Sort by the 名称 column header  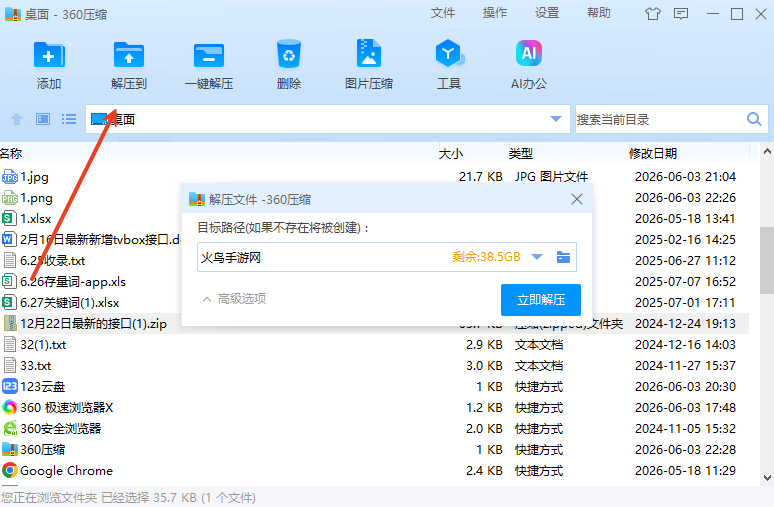11,154
